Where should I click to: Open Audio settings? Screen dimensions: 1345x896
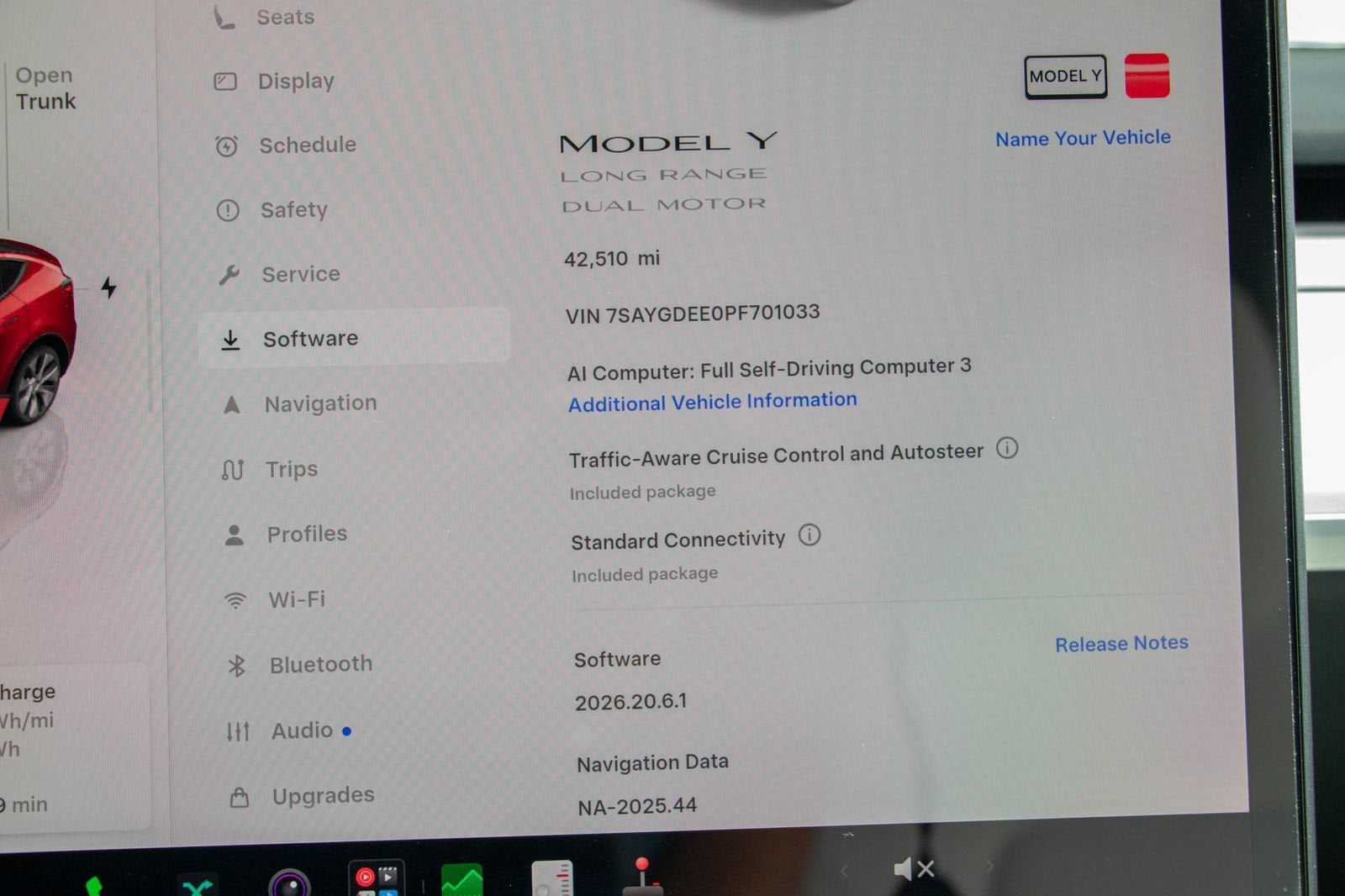click(288, 730)
